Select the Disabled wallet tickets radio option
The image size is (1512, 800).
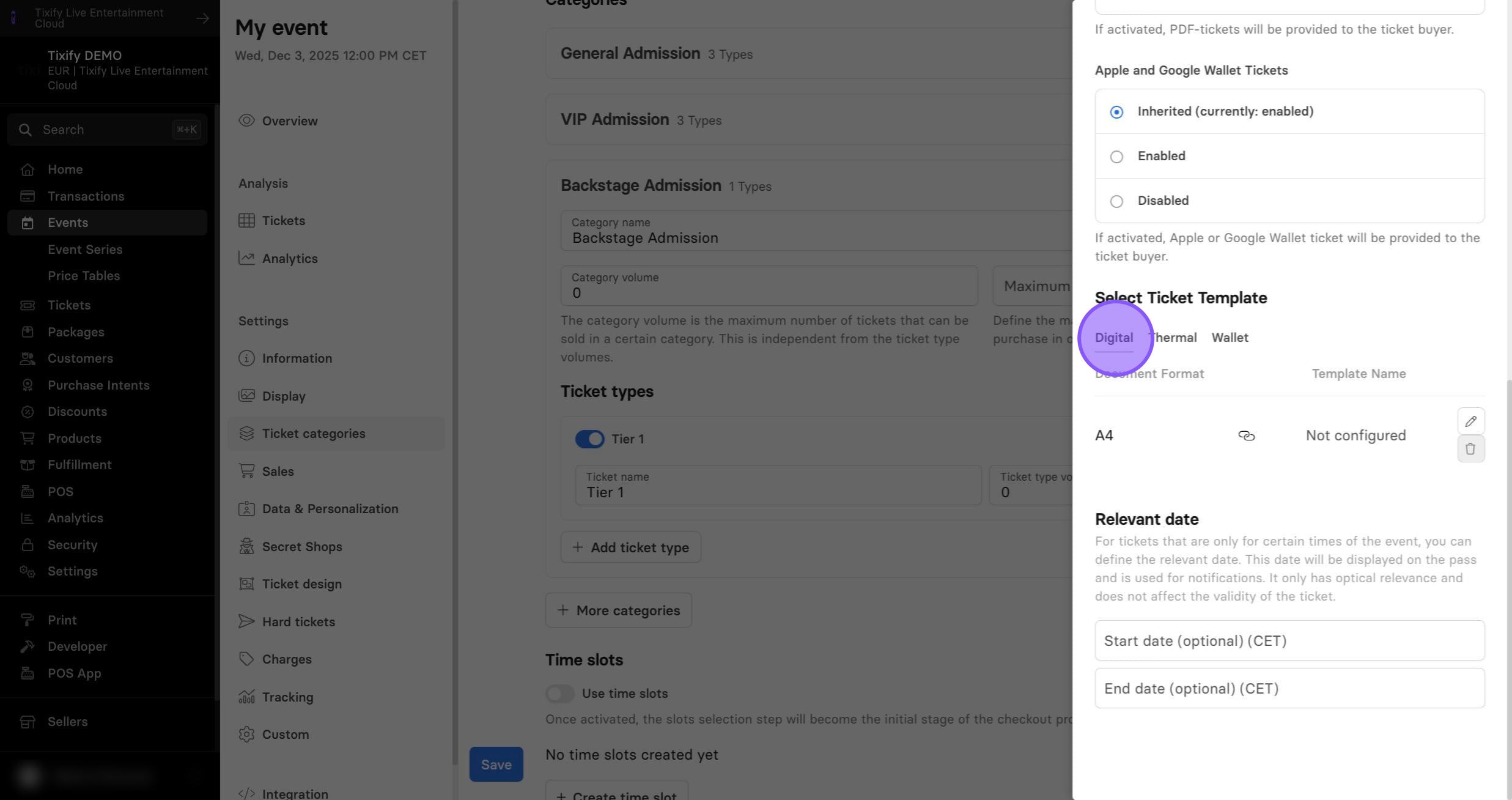tap(1116, 201)
